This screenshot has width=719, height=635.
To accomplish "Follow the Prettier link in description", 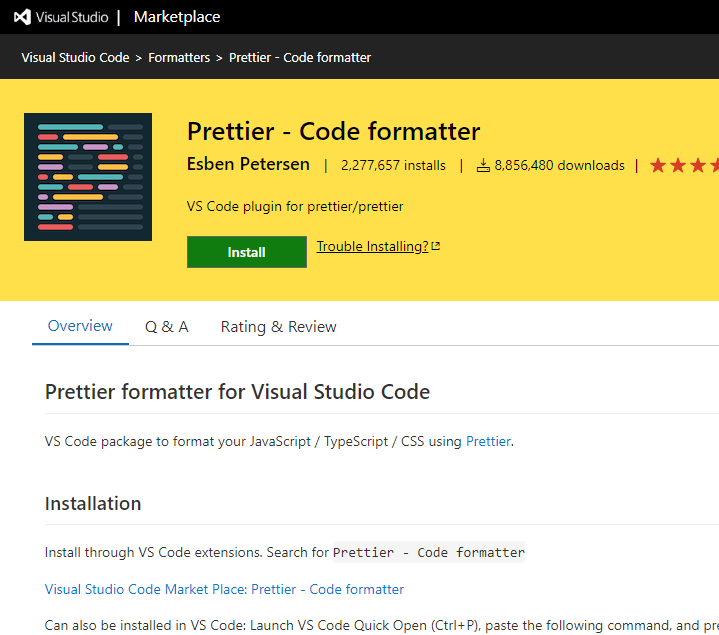I will [x=488, y=441].
